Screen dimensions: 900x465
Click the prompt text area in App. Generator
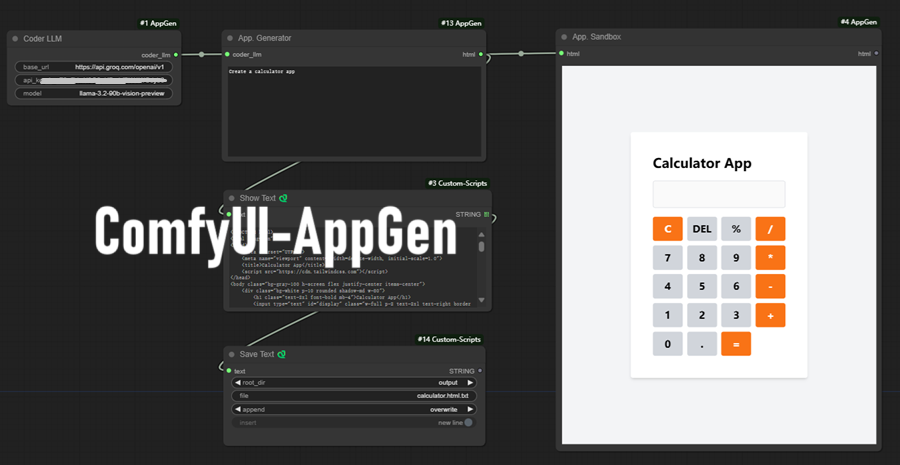354,111
